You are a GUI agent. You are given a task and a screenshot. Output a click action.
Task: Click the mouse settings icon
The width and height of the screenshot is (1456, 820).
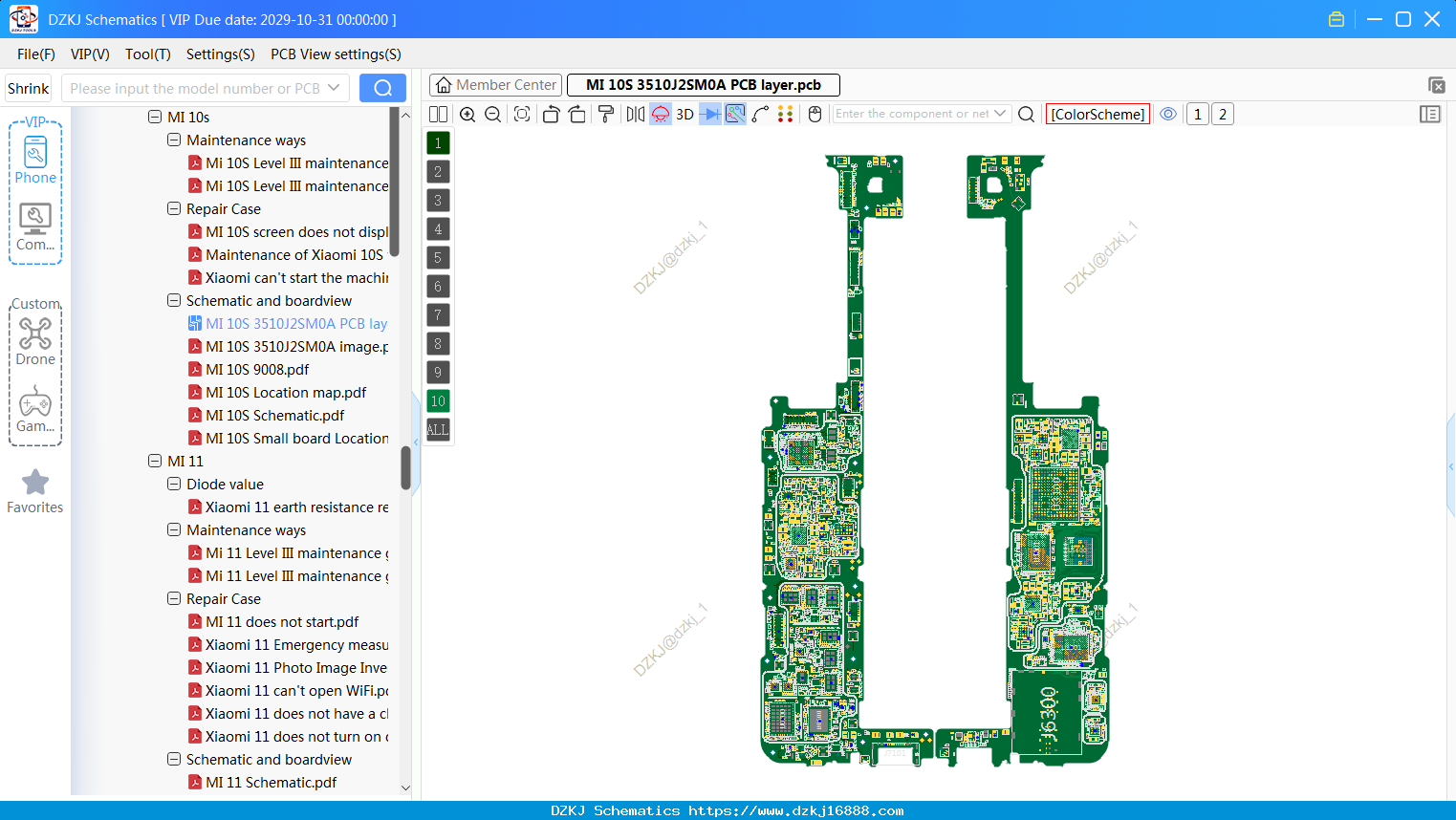click(815, 114)
